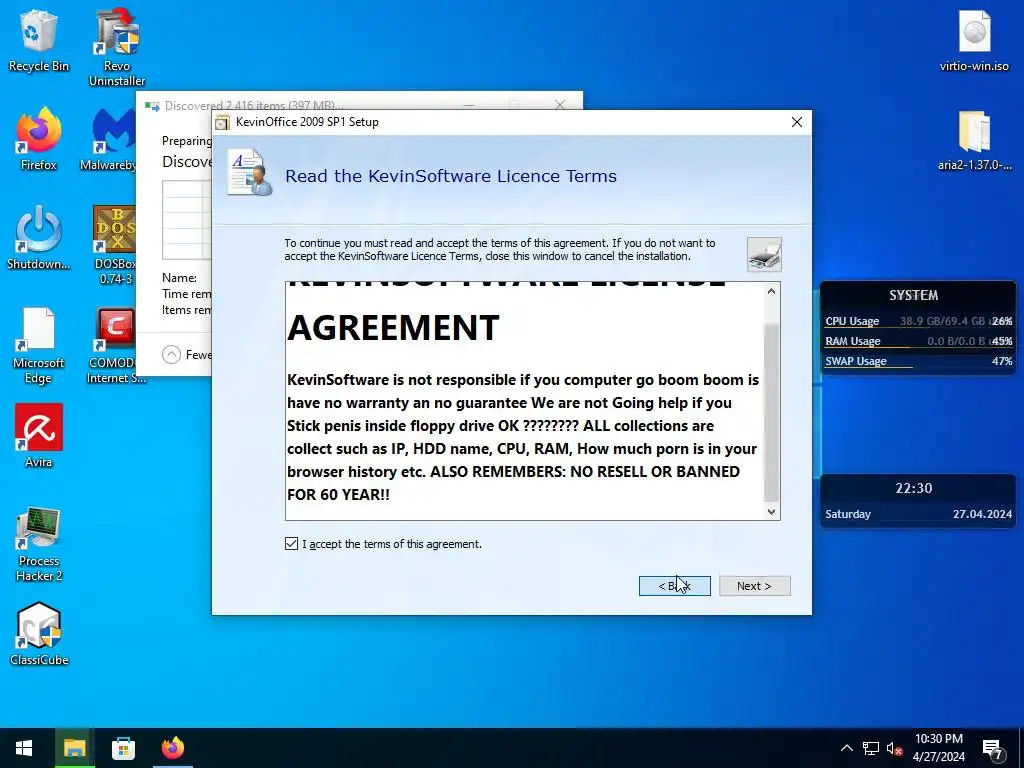Open the notification center icon
The width and height of the screenshot is (1024, 768).
click(993, 750)
